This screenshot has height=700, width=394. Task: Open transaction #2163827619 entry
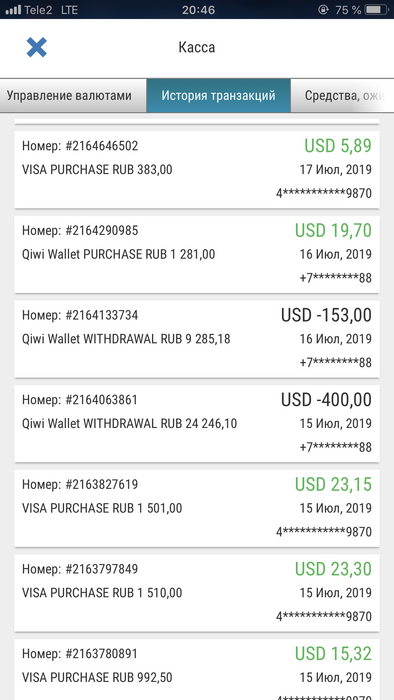click(x=197, y=508)
